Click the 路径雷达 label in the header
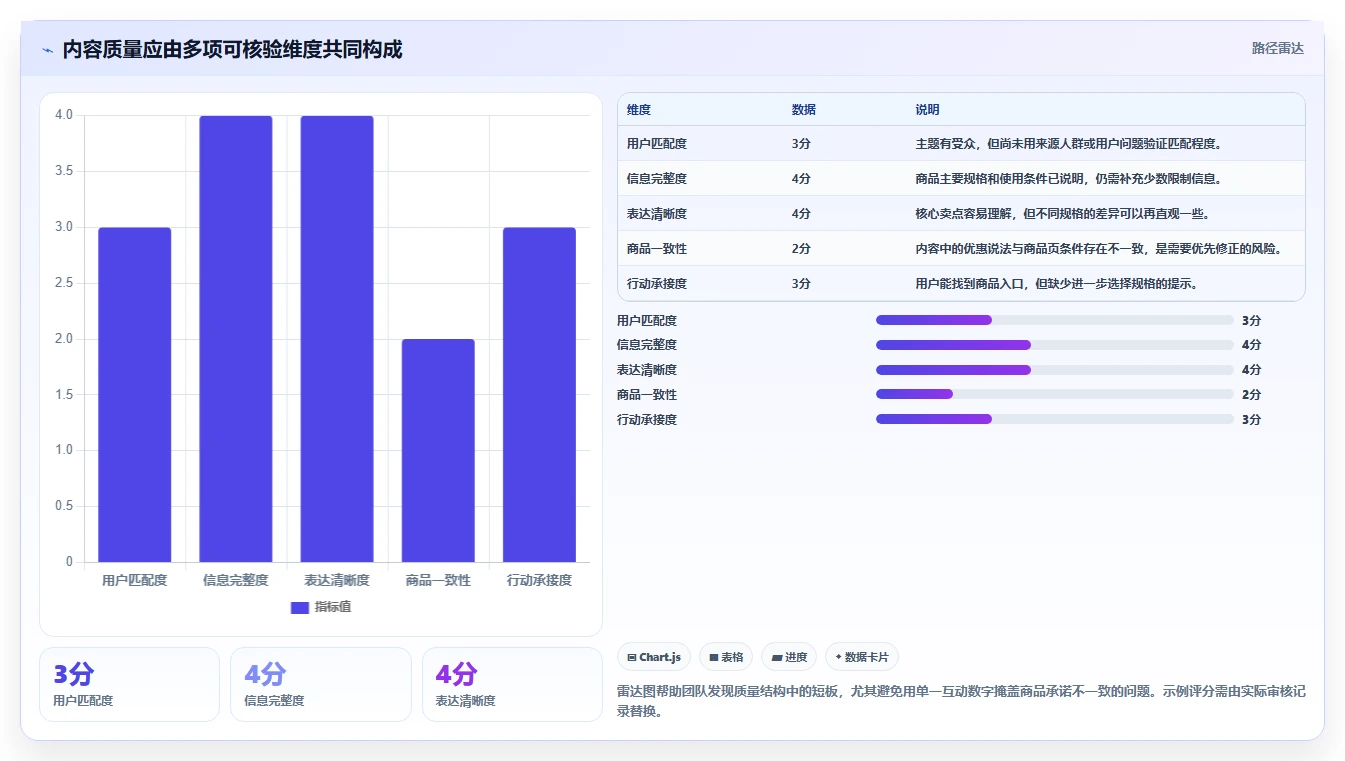Viewport: 1345px width, 761px height. [x=1277, y=48]
